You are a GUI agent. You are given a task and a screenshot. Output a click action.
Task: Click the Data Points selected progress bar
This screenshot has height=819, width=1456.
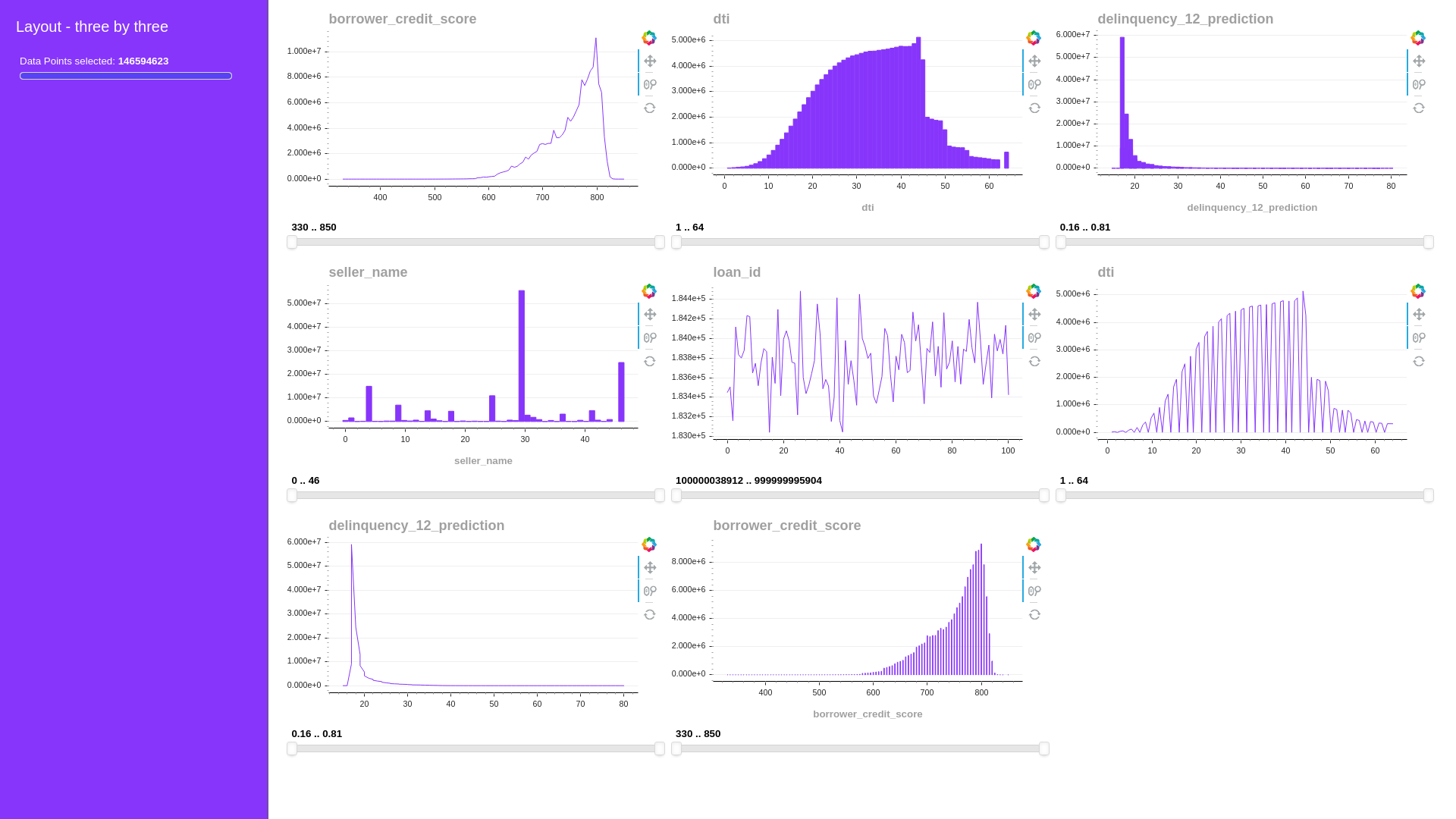[x=126, y=76]
